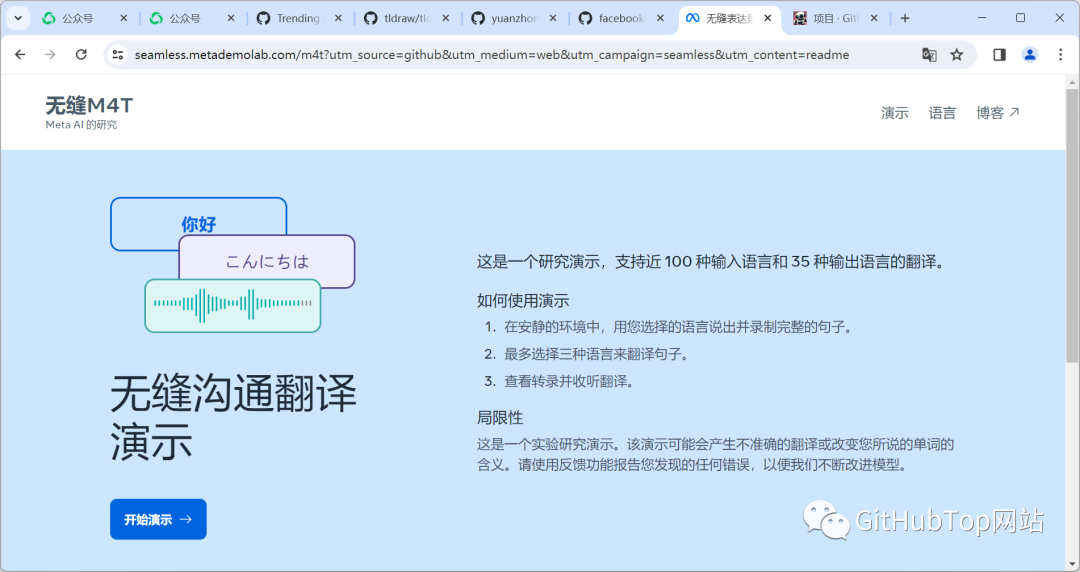1080x572 pixels.
Task: Switch to the tldraw GitHub tab
Action: pyautogui.click(x=406, y=19)
